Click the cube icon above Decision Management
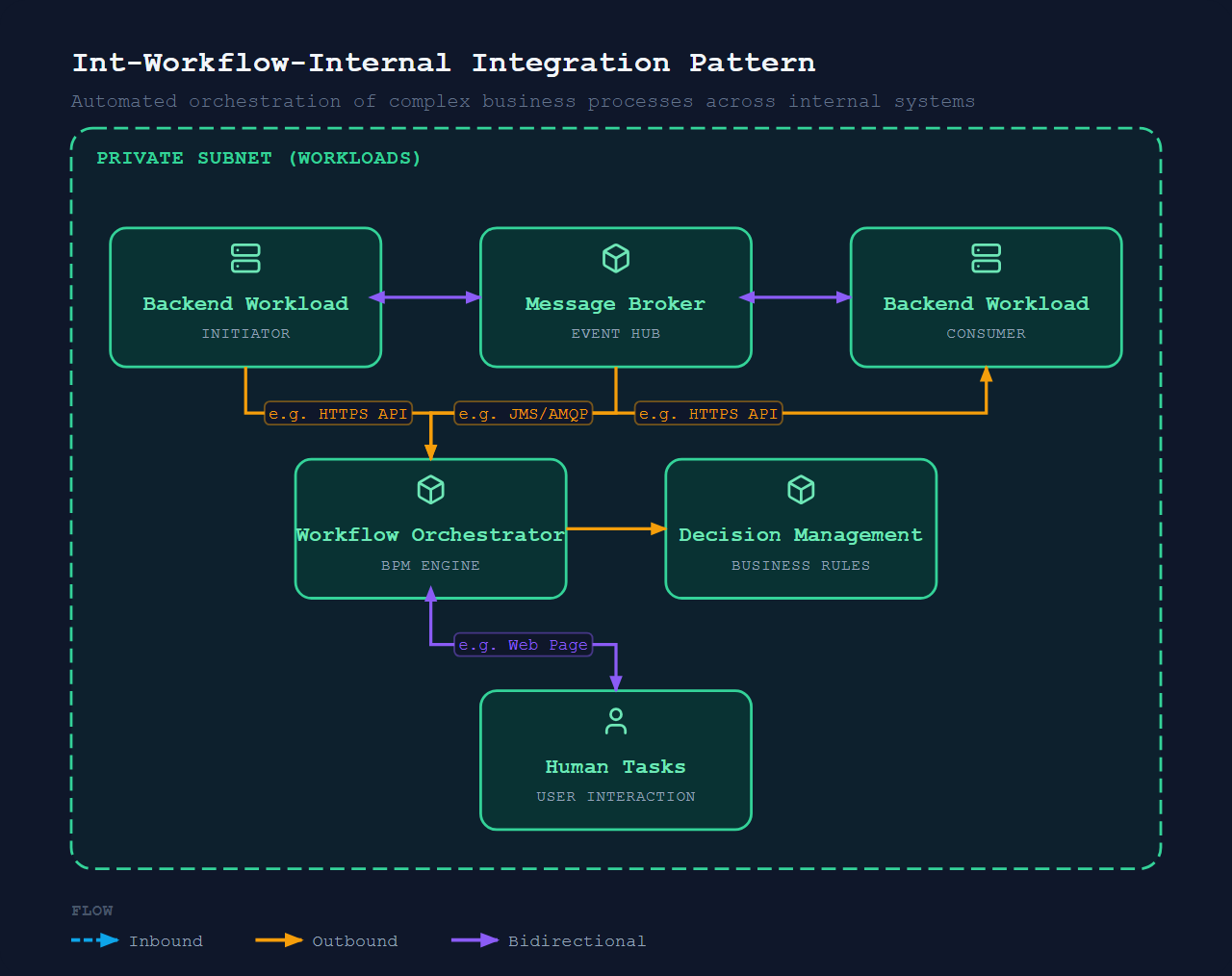The height and width of the screenshot is (976, 1232). (801, 490)
